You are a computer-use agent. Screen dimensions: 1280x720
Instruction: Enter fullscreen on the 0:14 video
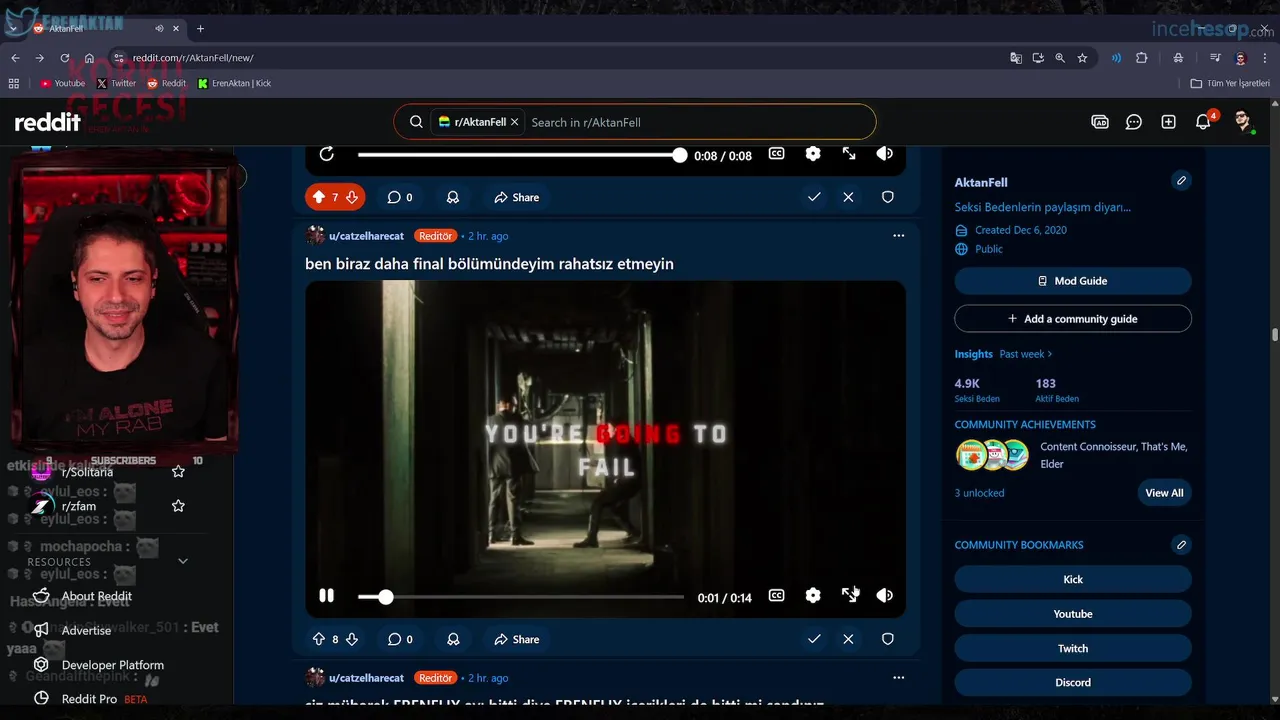pos(849,596)
